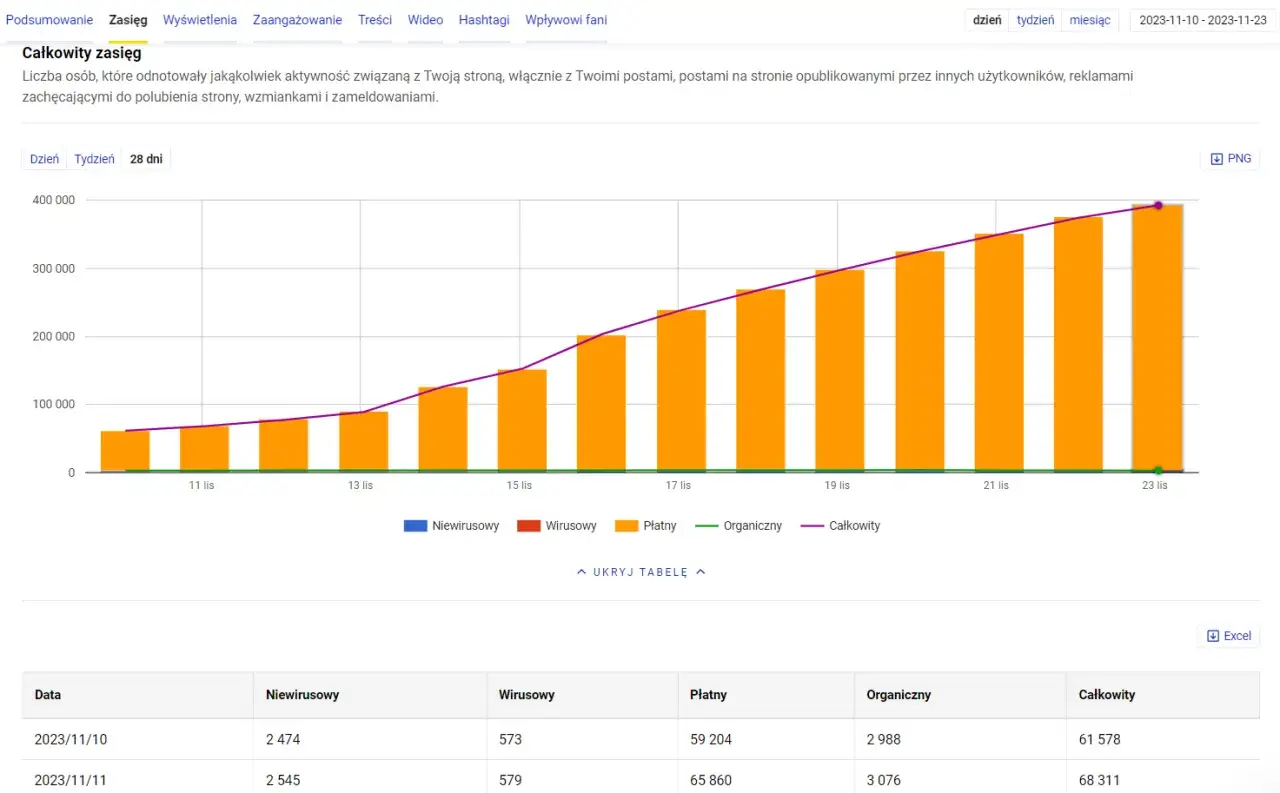Click the orange bar for 17 lis
Screen dimensions: 1280x793
(681, 390)
